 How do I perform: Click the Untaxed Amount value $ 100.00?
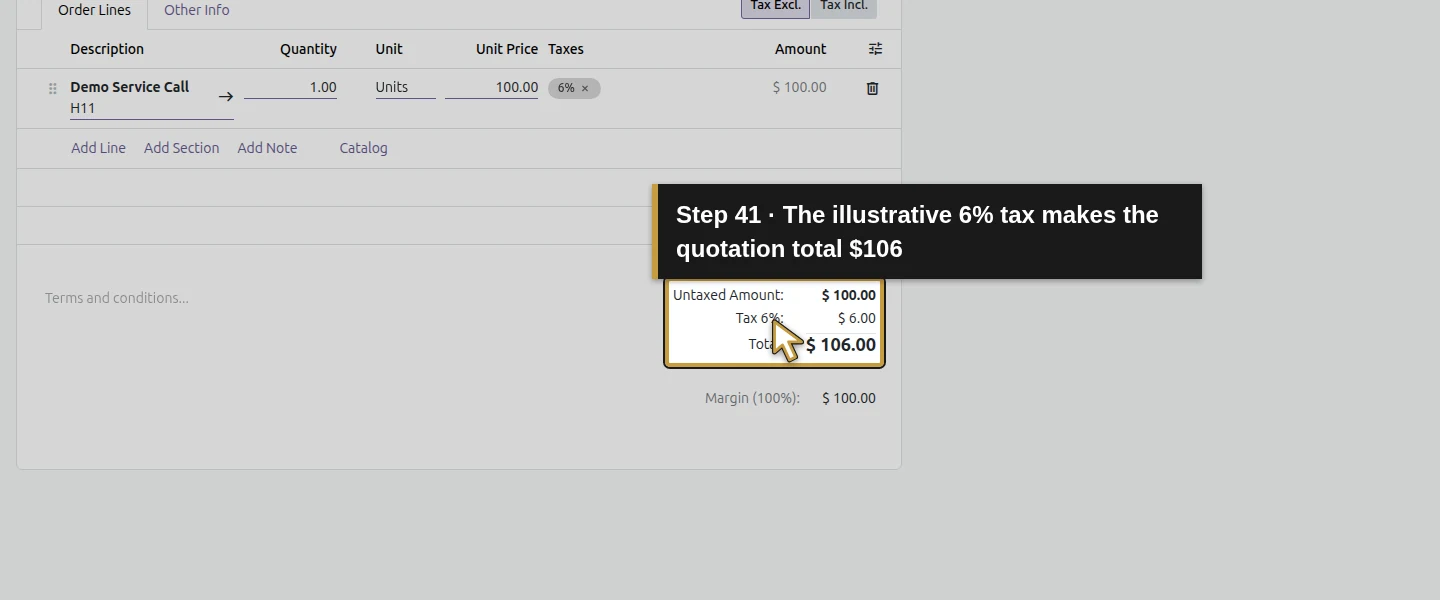848,295
